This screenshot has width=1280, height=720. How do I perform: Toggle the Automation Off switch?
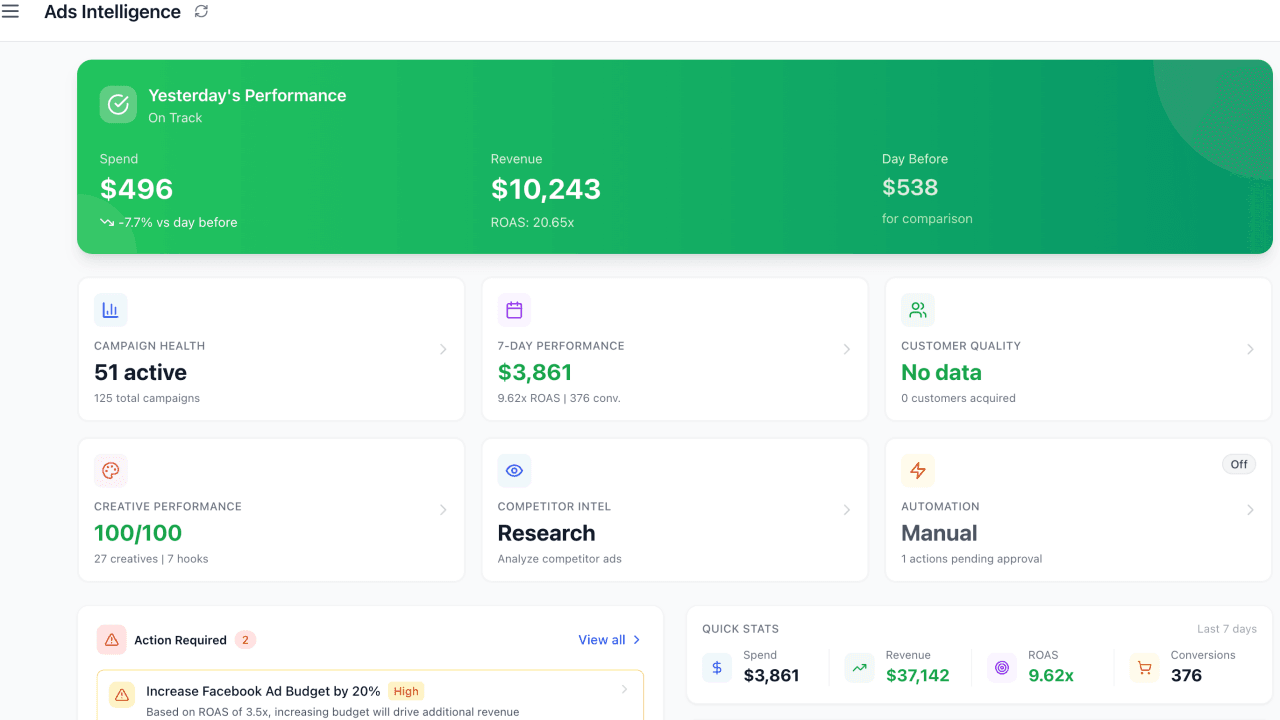click(1238, 464)
